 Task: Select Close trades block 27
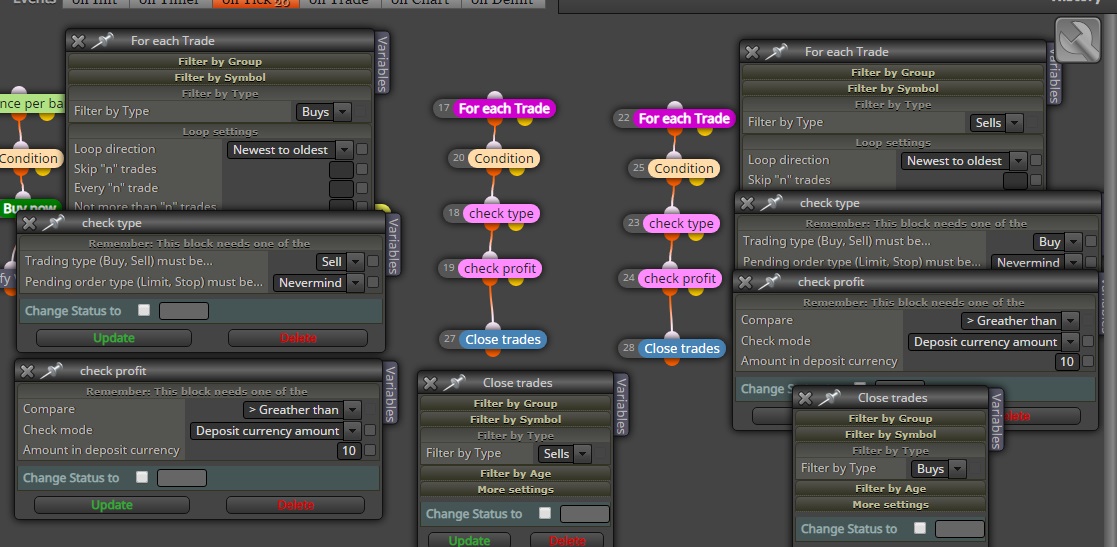click(x=503, y=339)
